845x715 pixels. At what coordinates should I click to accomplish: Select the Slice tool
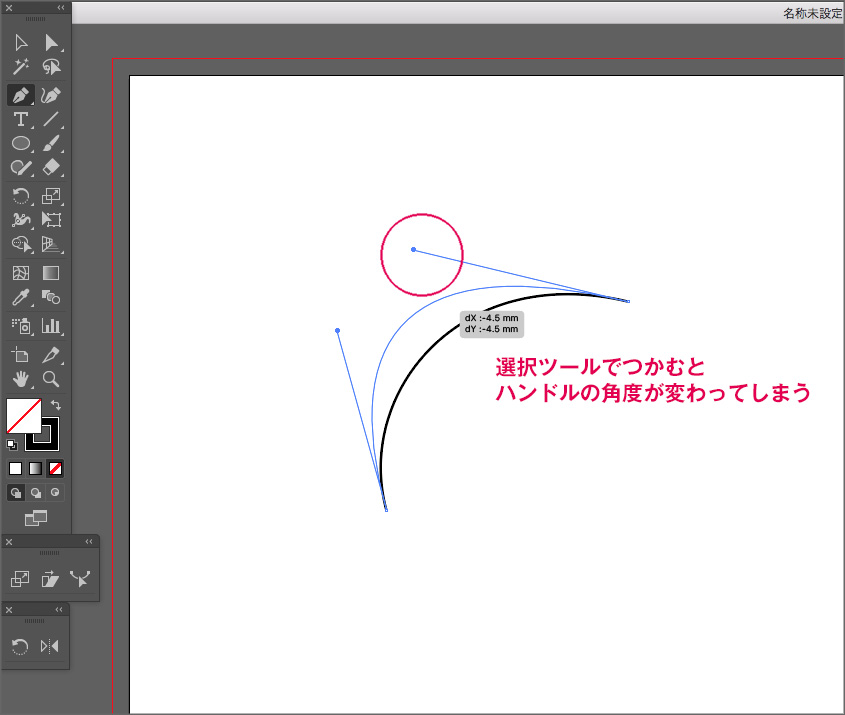[x=51, y=355]
